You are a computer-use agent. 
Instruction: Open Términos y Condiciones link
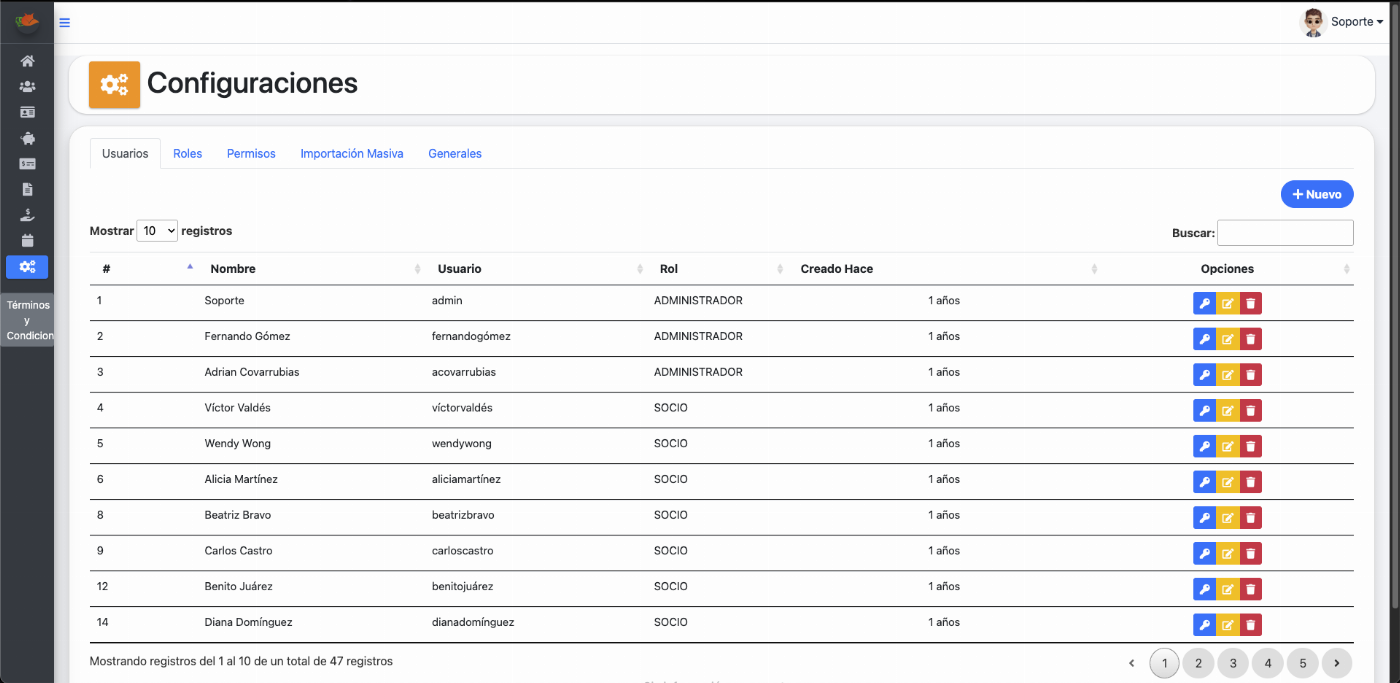[x=27, y=320]
